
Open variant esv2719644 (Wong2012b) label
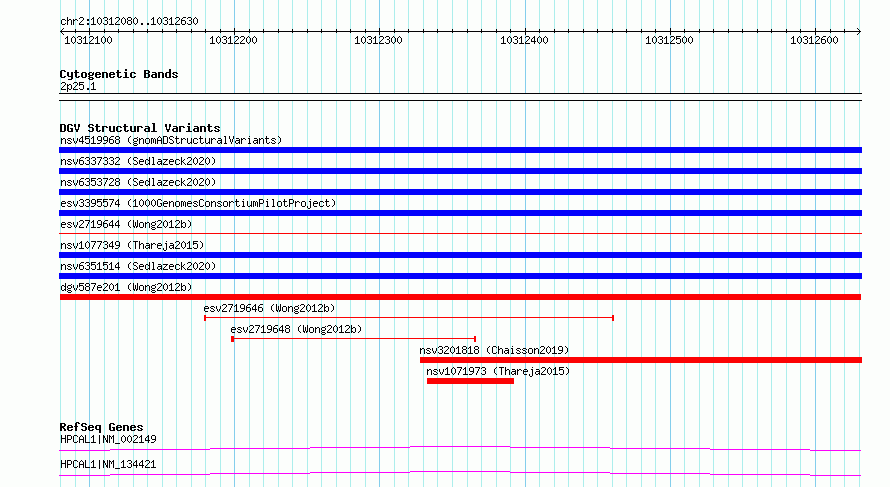126,224
